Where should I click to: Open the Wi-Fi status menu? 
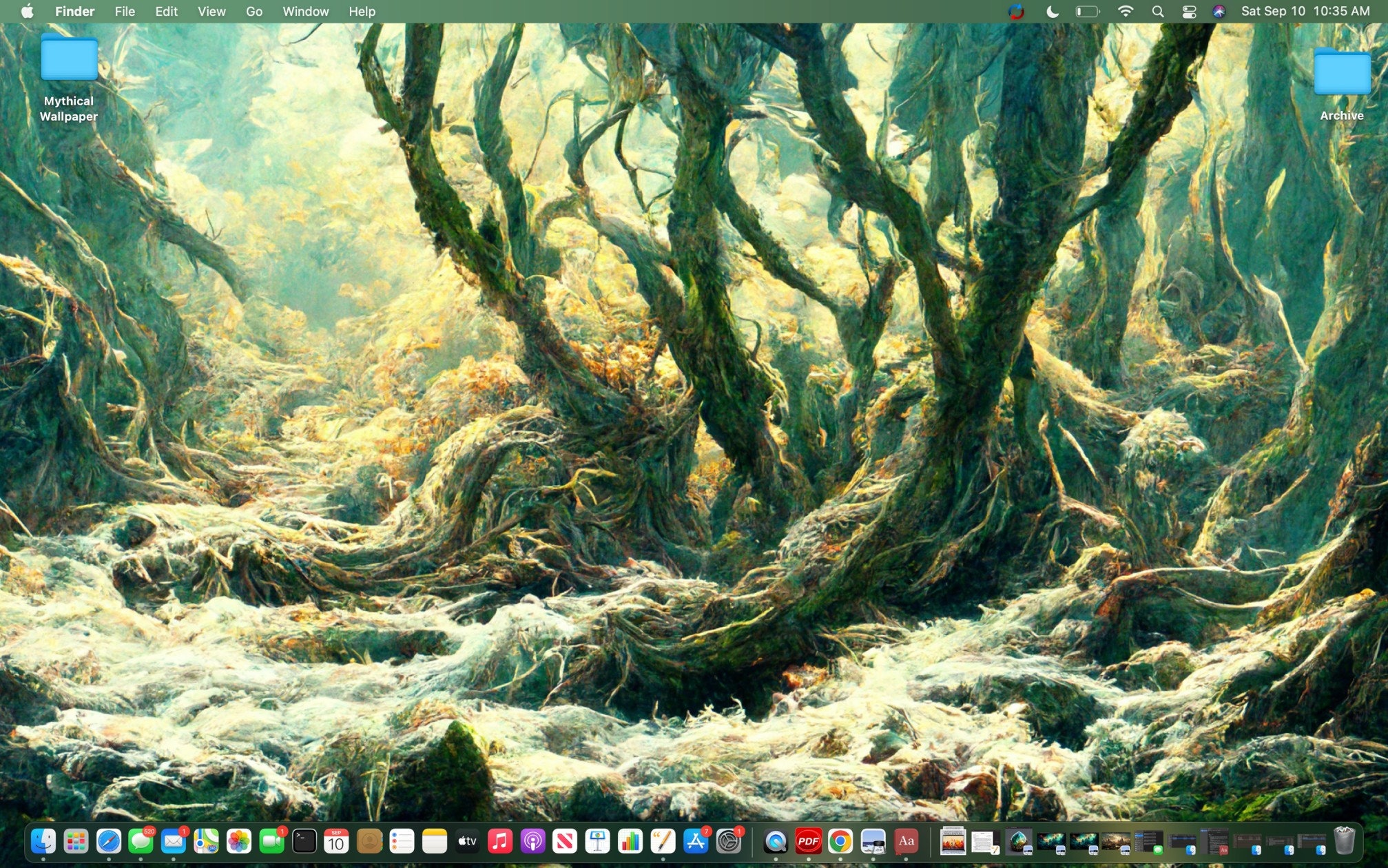(x=1126, y=11)
